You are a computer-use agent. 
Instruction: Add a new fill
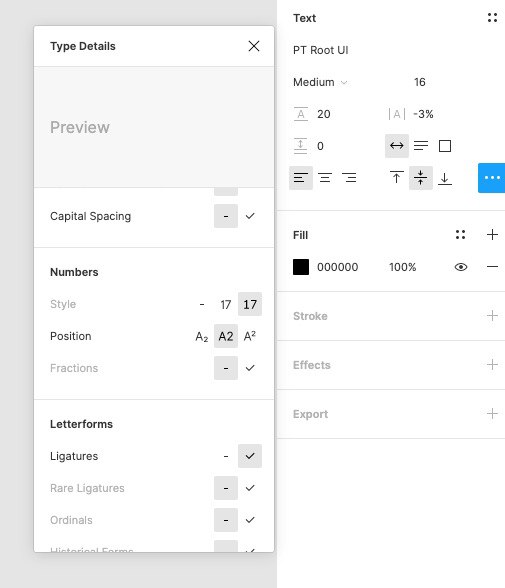(492, 235)
